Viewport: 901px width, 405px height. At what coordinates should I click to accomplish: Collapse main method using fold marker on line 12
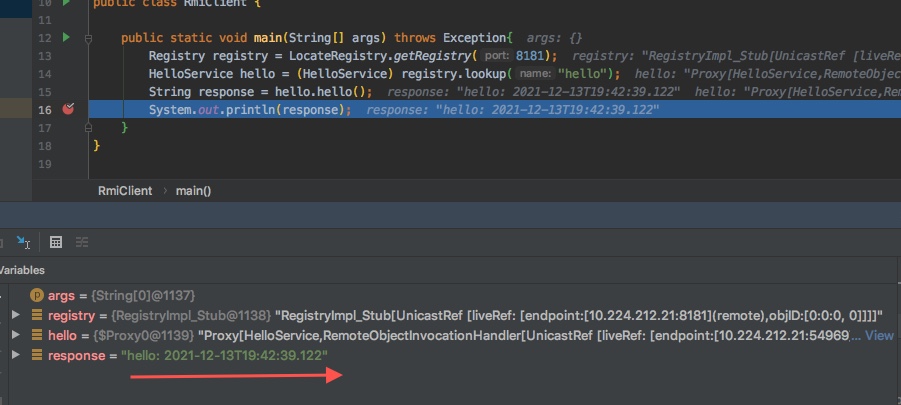click(x=90, y=38)
